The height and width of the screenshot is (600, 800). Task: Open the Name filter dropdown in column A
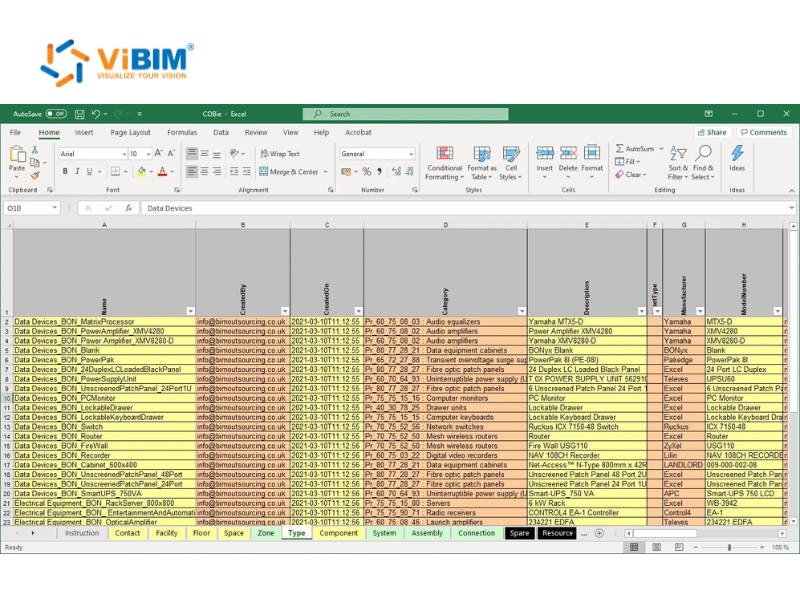point(190,311)
